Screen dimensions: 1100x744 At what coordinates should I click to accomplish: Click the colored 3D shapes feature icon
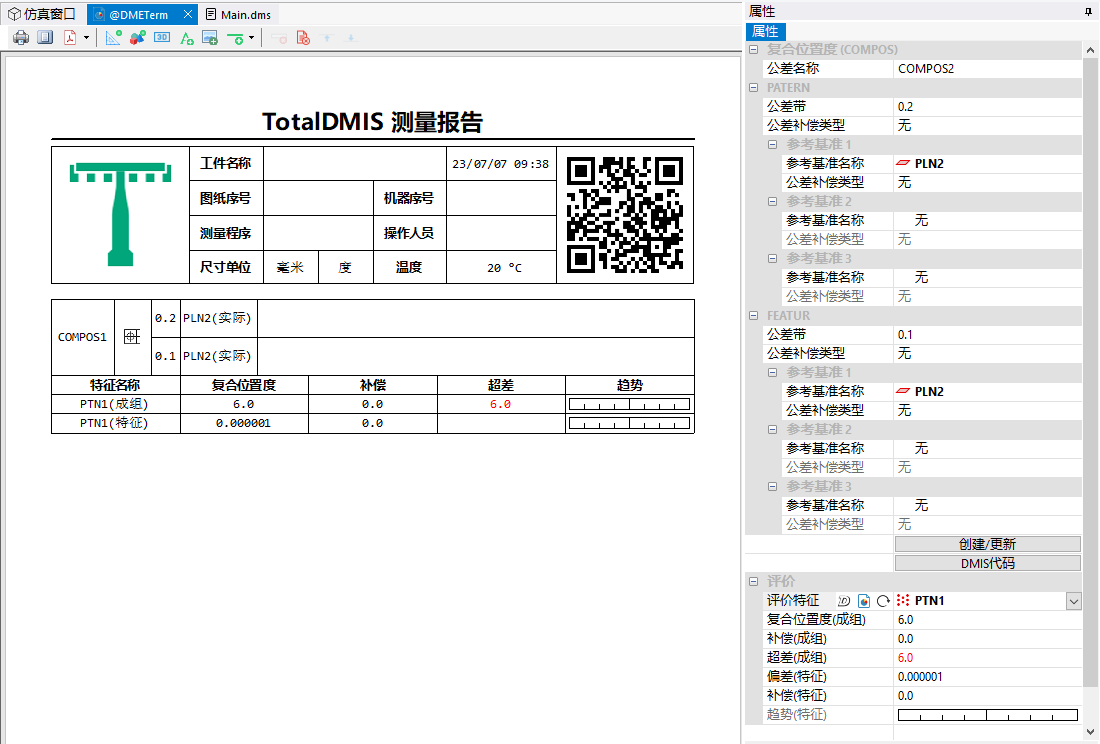(x=138, y=38)
